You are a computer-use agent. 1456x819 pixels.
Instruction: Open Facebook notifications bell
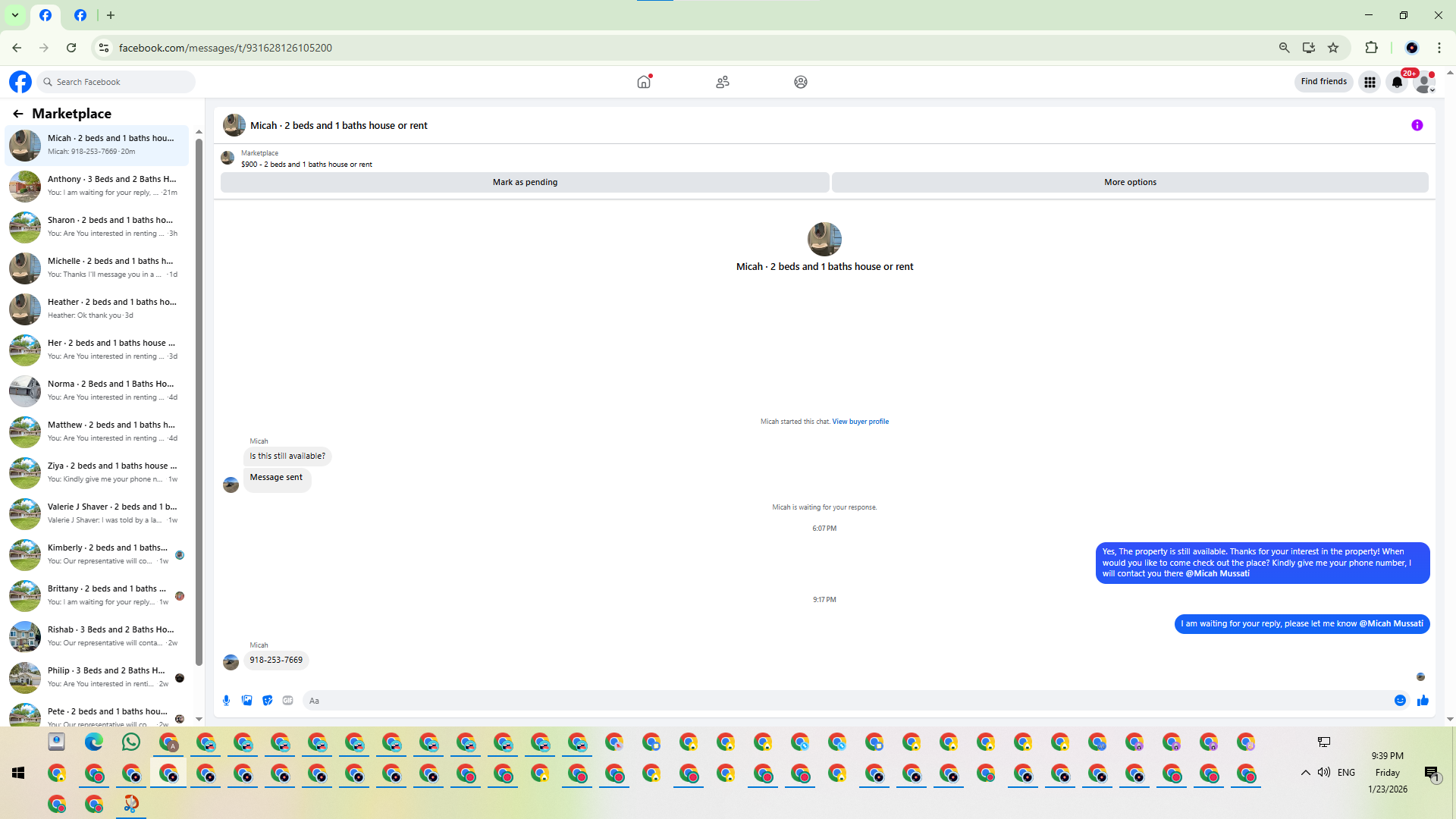[x=1397, y=82]
